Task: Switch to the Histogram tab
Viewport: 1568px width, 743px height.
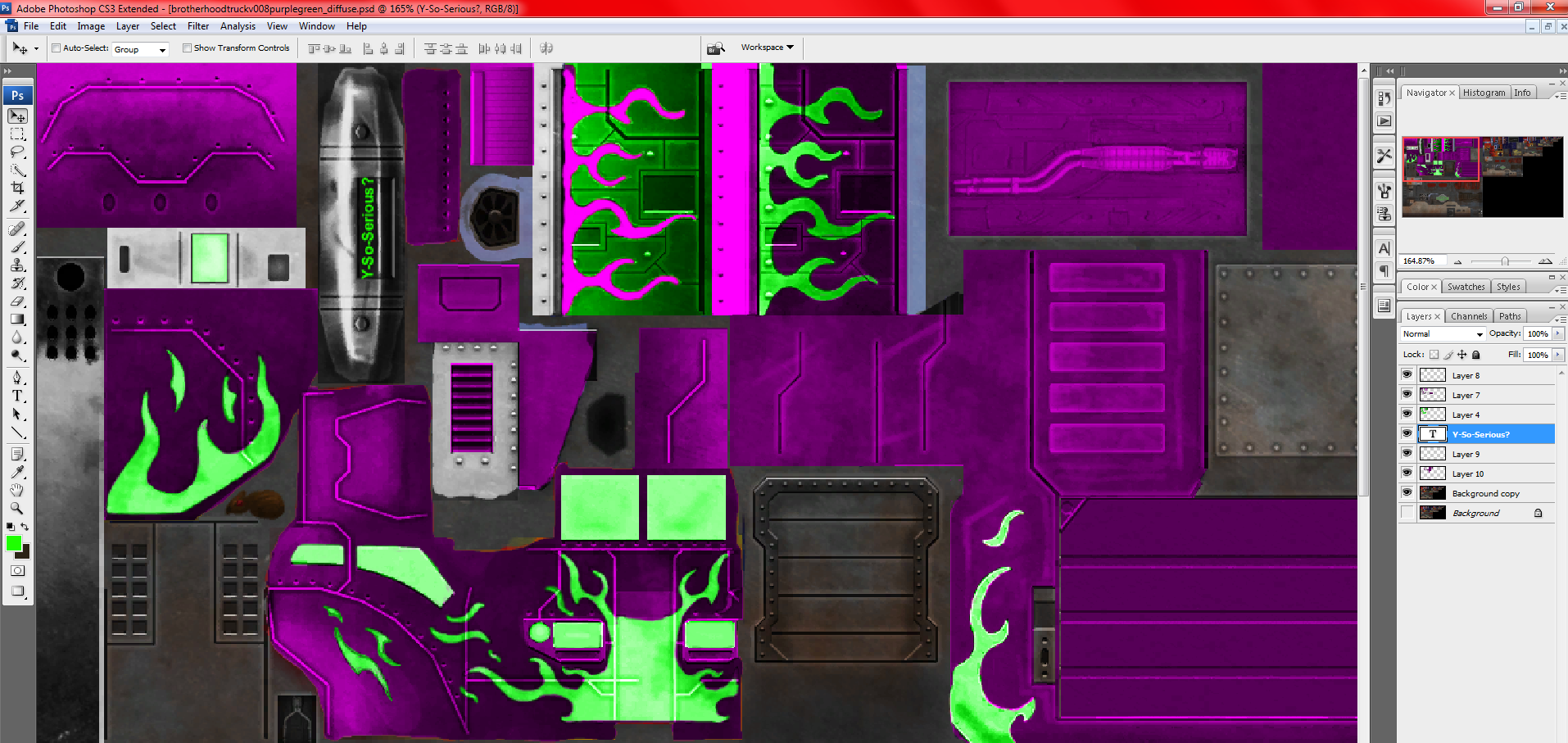Action: (1484, 93)
